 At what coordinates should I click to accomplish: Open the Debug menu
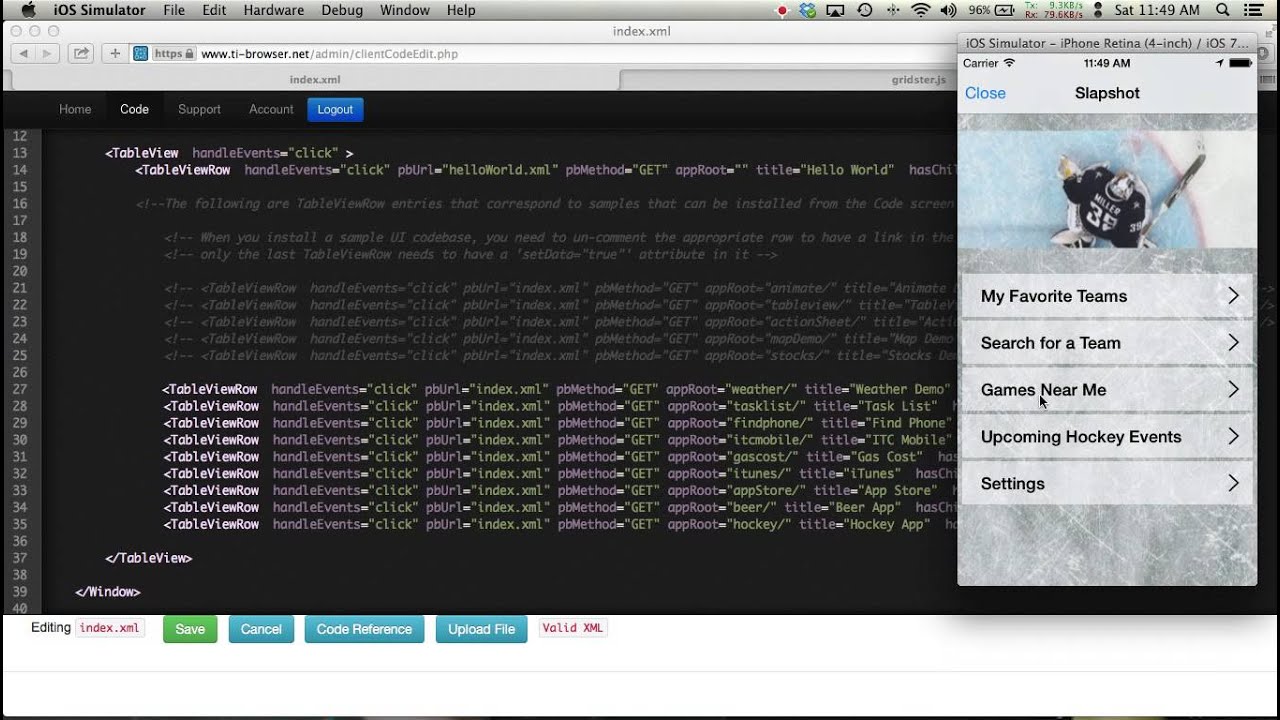click(x=342, y=10)
